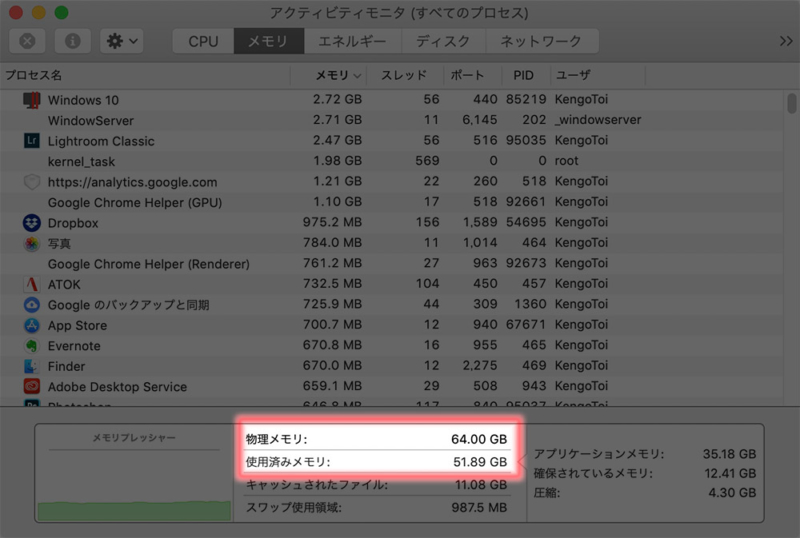Select the Evernote process name
Screen dimensions: 800x538
click(x=74, y=346)
